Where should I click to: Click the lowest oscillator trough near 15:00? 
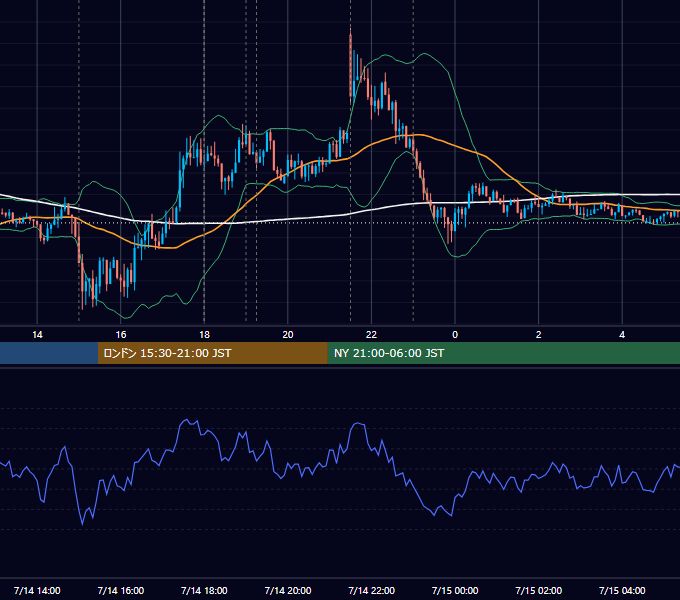pos(82,524)
